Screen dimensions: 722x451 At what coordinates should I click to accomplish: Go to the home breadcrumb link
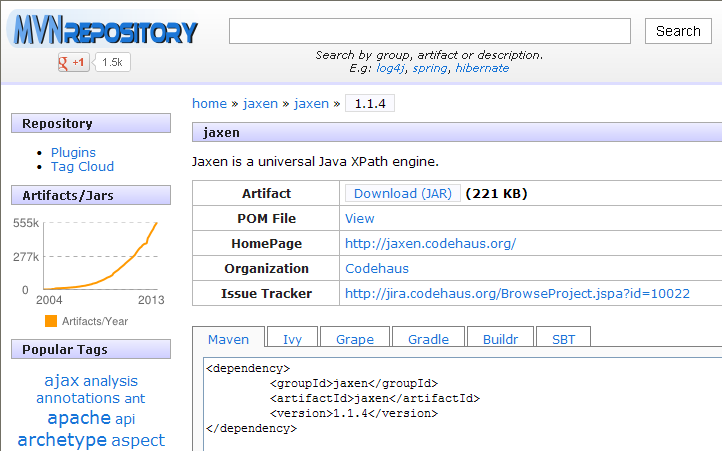pyautogui.click(x=209, y=103)
